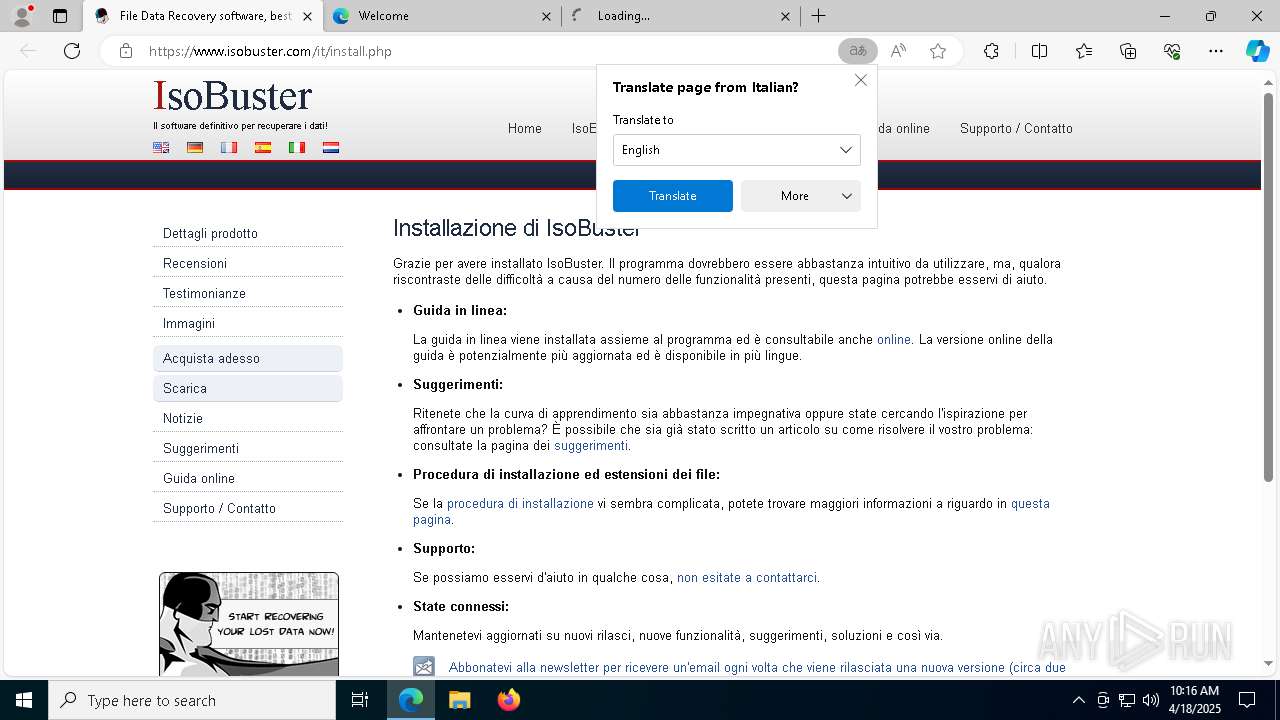
Task: Open the Windows Start menu
Action: (24, 700)
